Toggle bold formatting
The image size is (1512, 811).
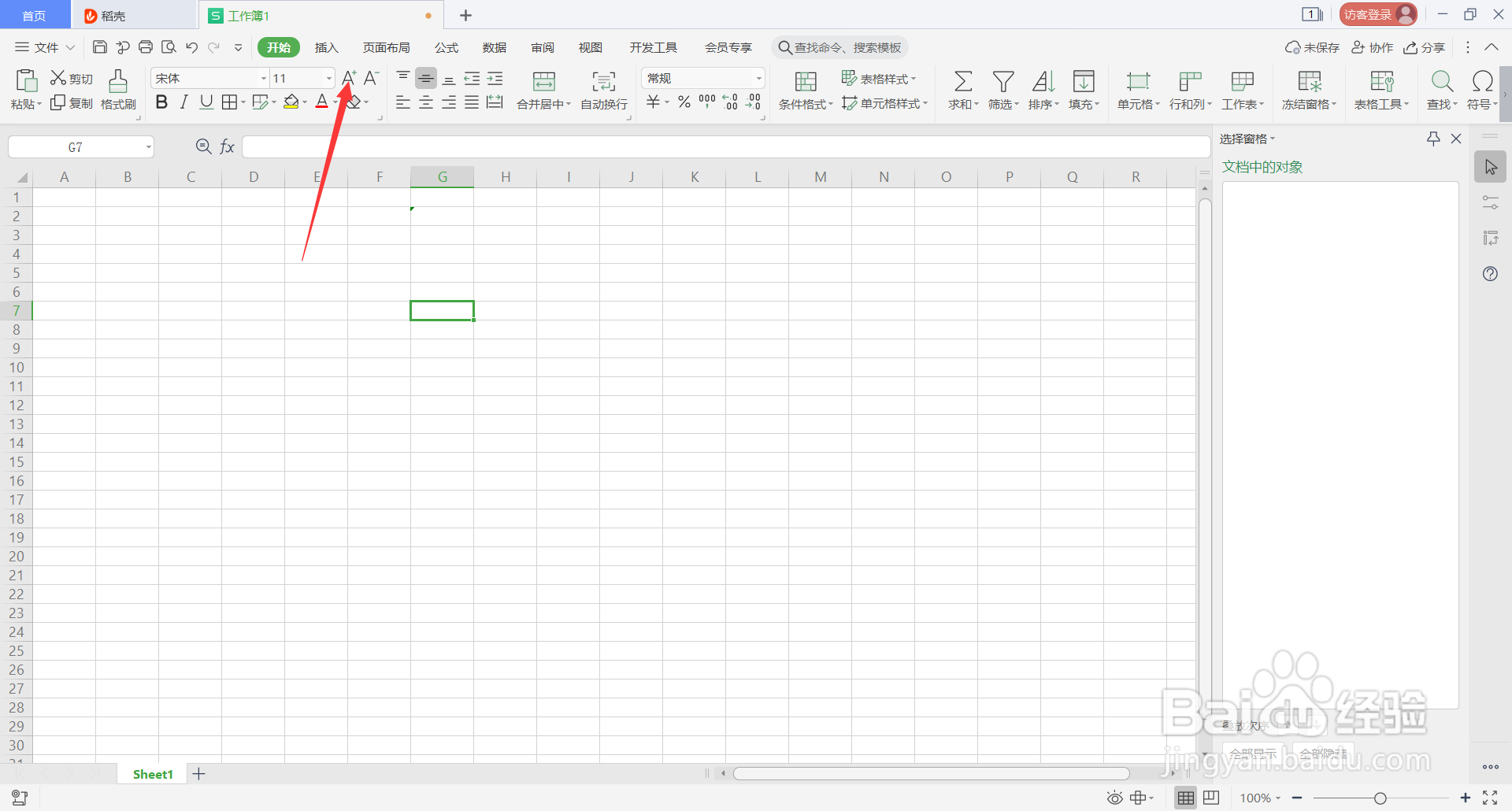point(161,102)
